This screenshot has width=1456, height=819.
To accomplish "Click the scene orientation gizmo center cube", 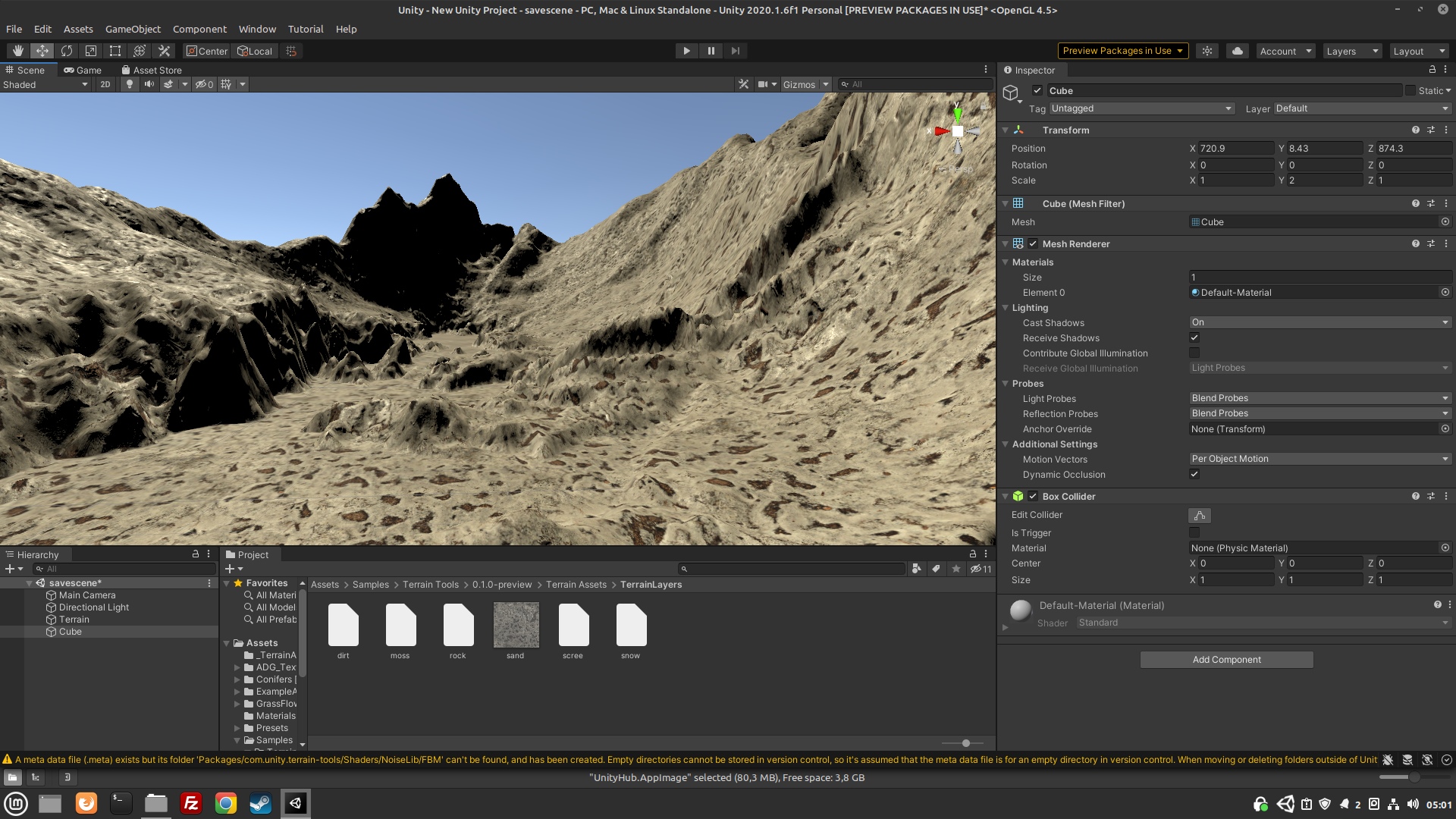I will pyautogui.click(x=958, y=131).
